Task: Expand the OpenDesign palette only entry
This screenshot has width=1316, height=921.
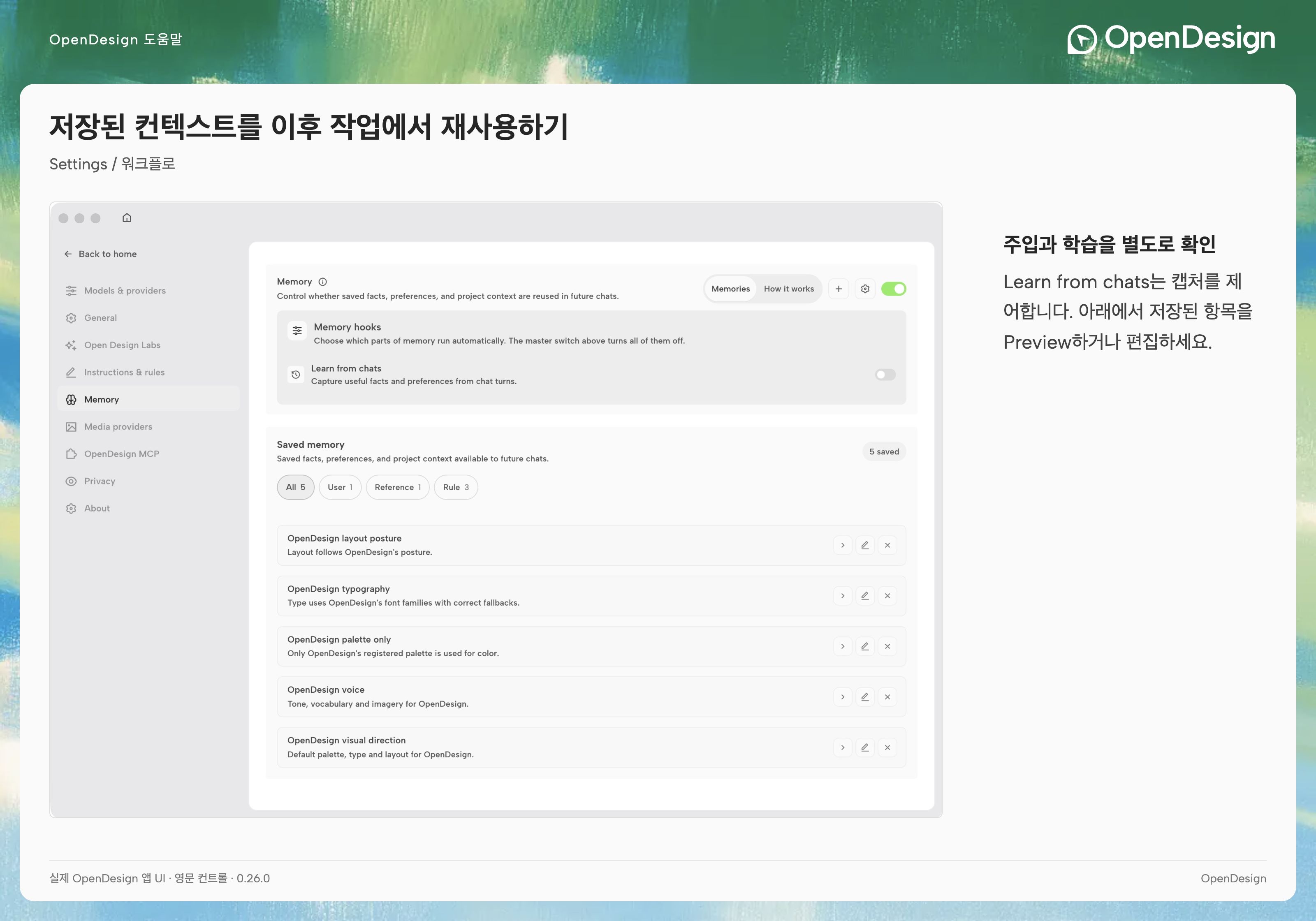Action: (843, 646)
